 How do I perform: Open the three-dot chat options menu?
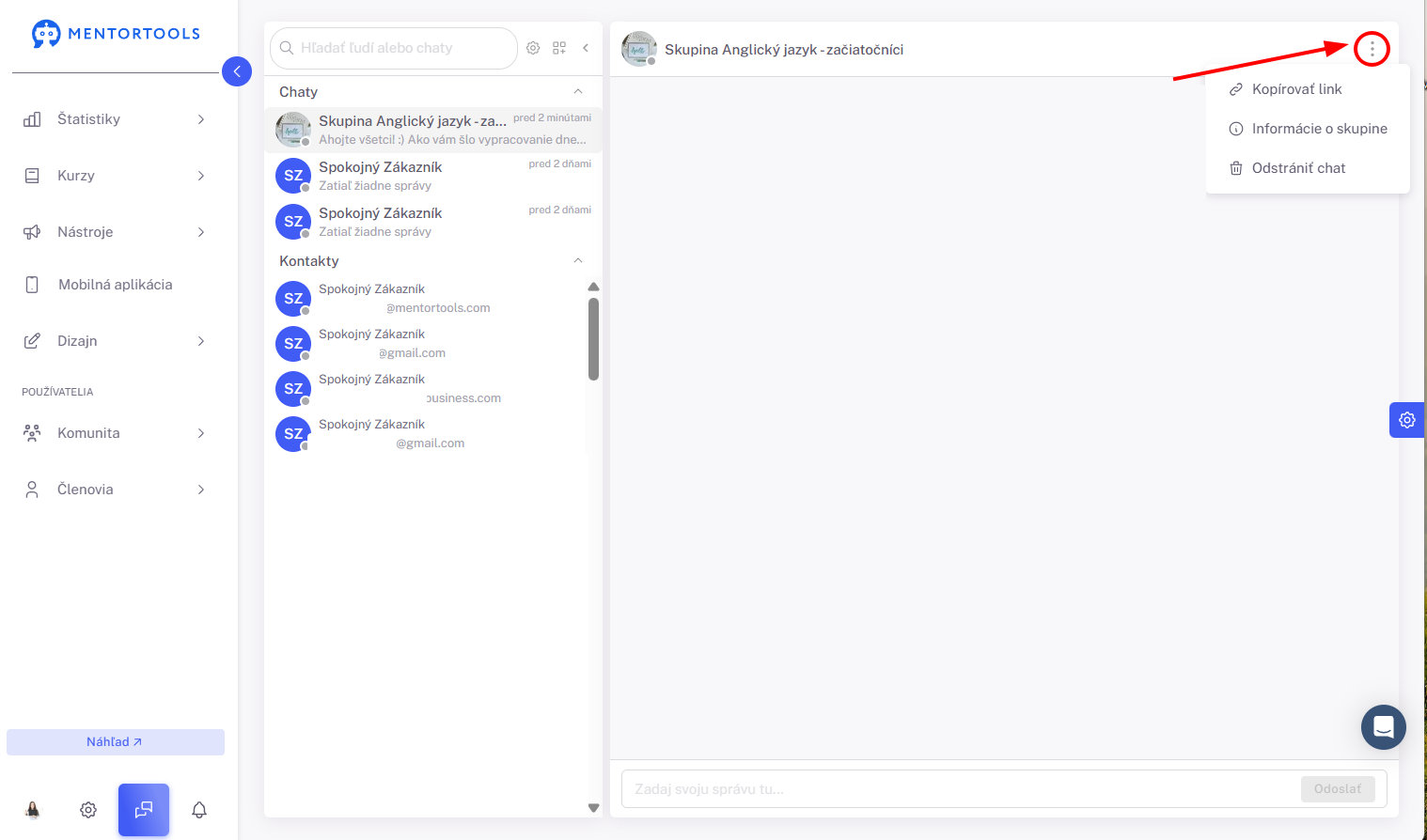coord(1372,49)
